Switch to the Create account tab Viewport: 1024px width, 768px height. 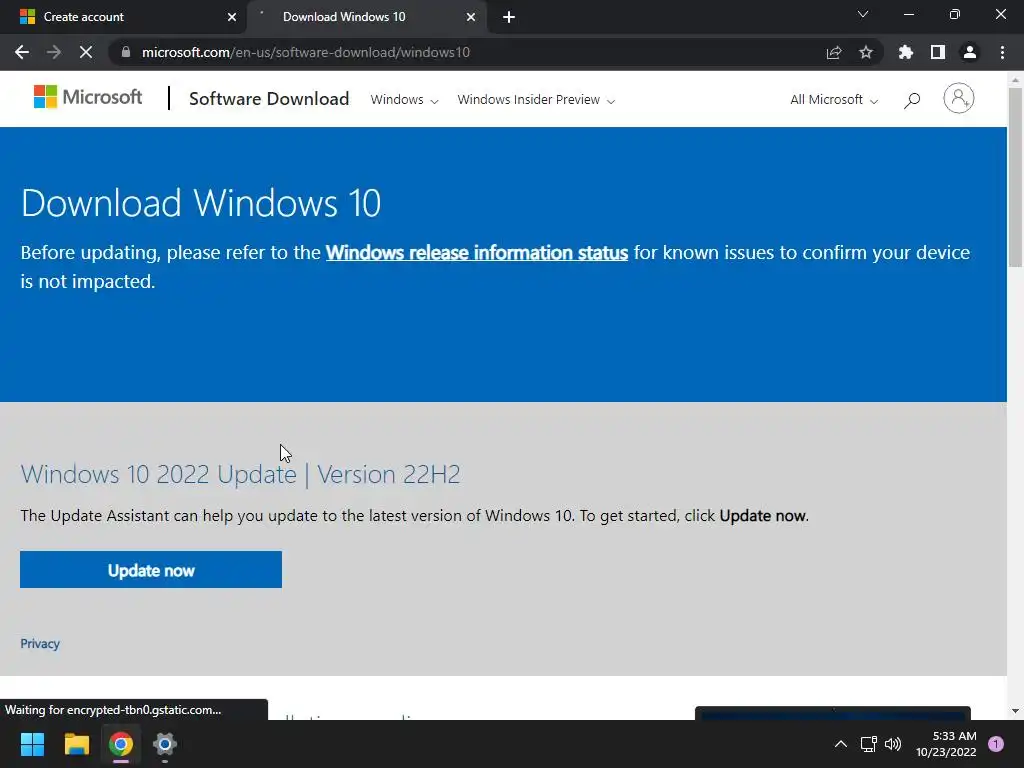123,17
